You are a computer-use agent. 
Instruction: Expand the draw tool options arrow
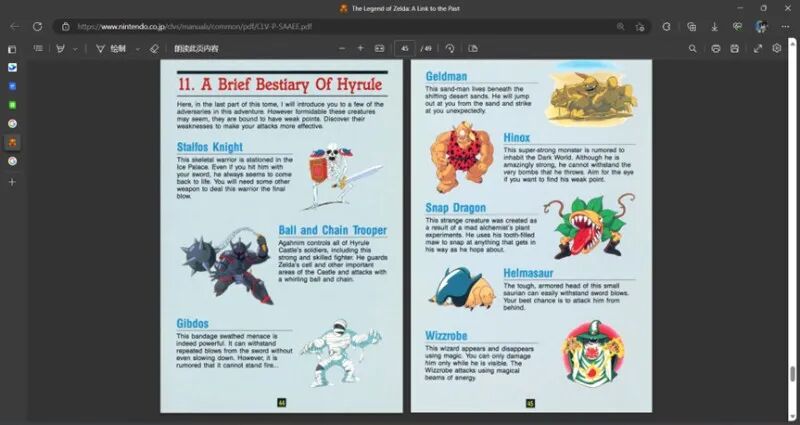[138, 49]
